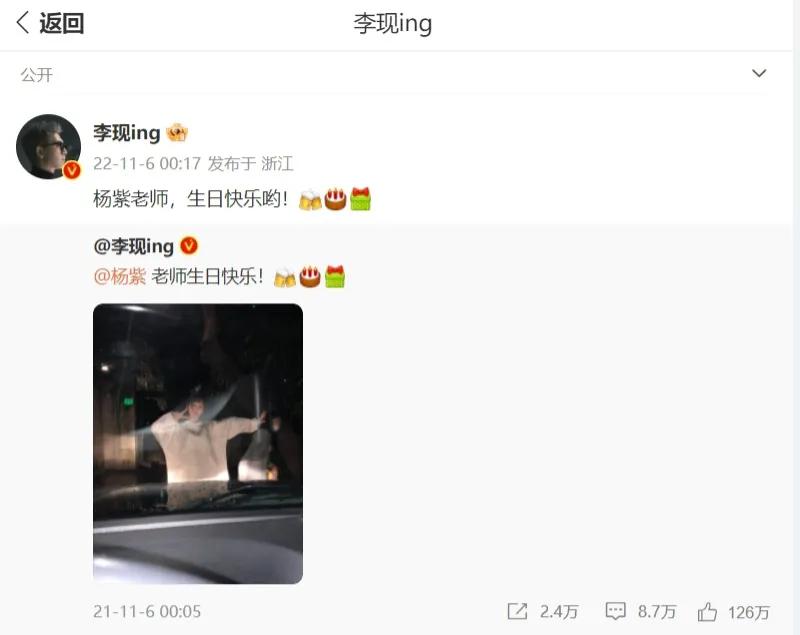
Task: Click the 21-11-6 00:05 original timestamp
Action: 147,612
